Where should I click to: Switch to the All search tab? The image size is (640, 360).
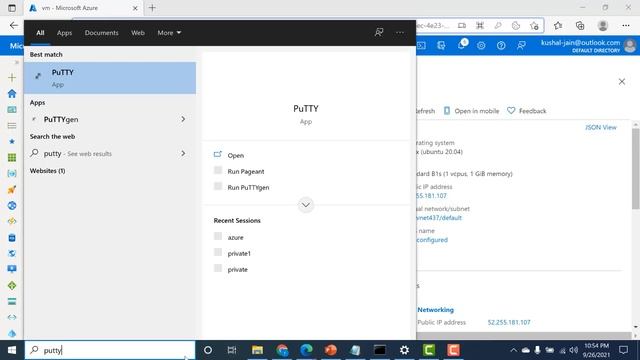[x=40, y=33]
